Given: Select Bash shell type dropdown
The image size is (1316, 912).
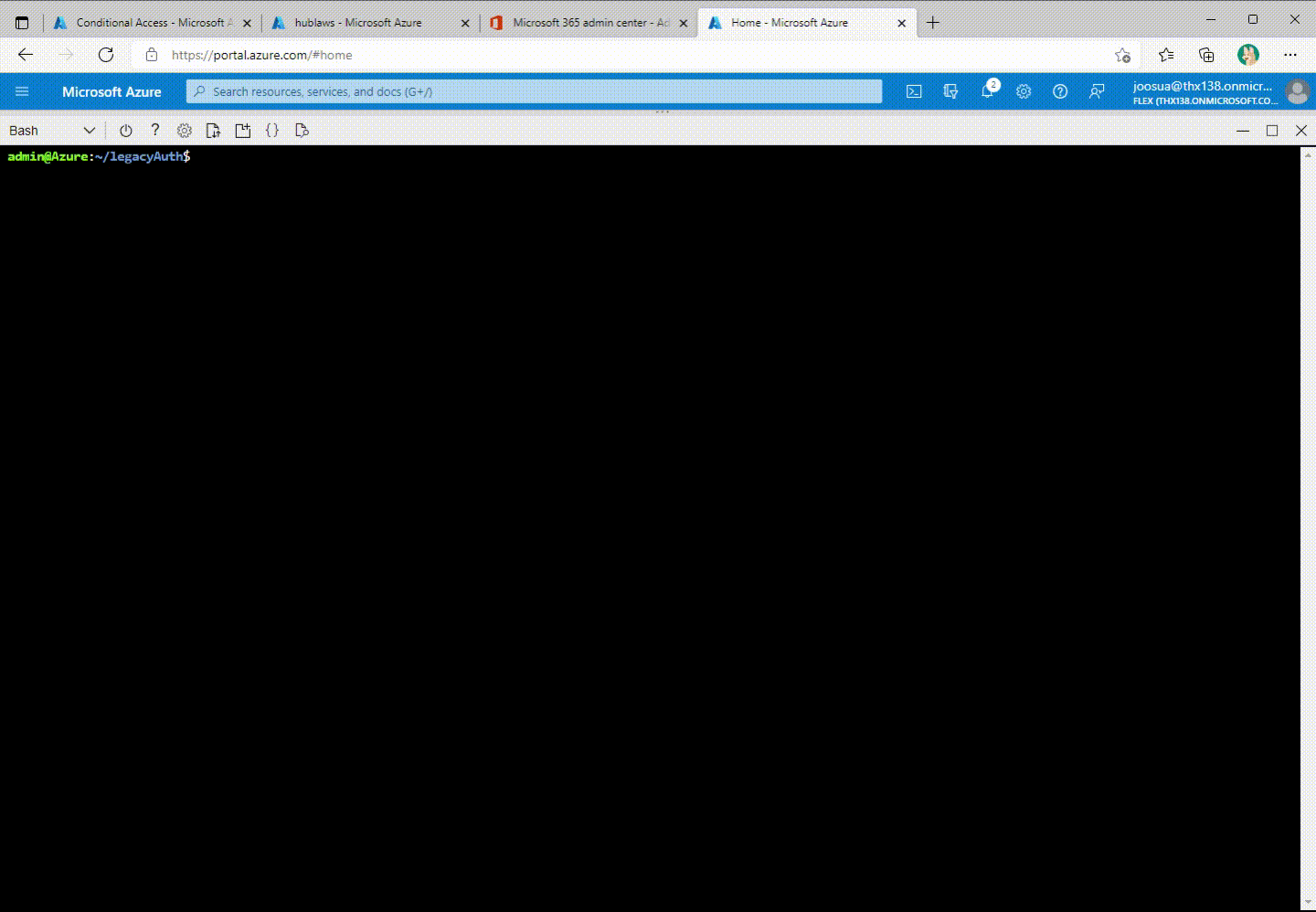Looking at the screenshot, I should point(52,131).
